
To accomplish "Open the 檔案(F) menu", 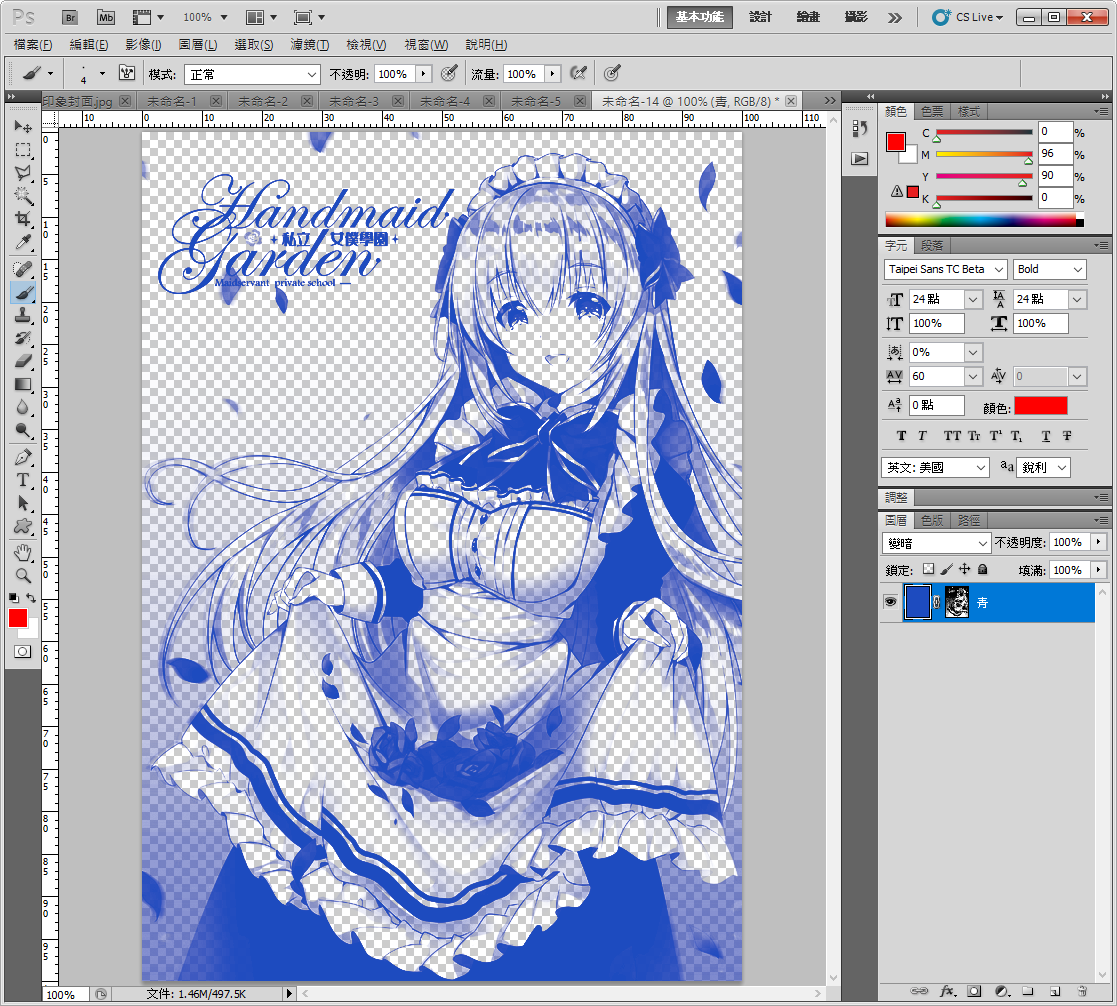I will (33, 45).
